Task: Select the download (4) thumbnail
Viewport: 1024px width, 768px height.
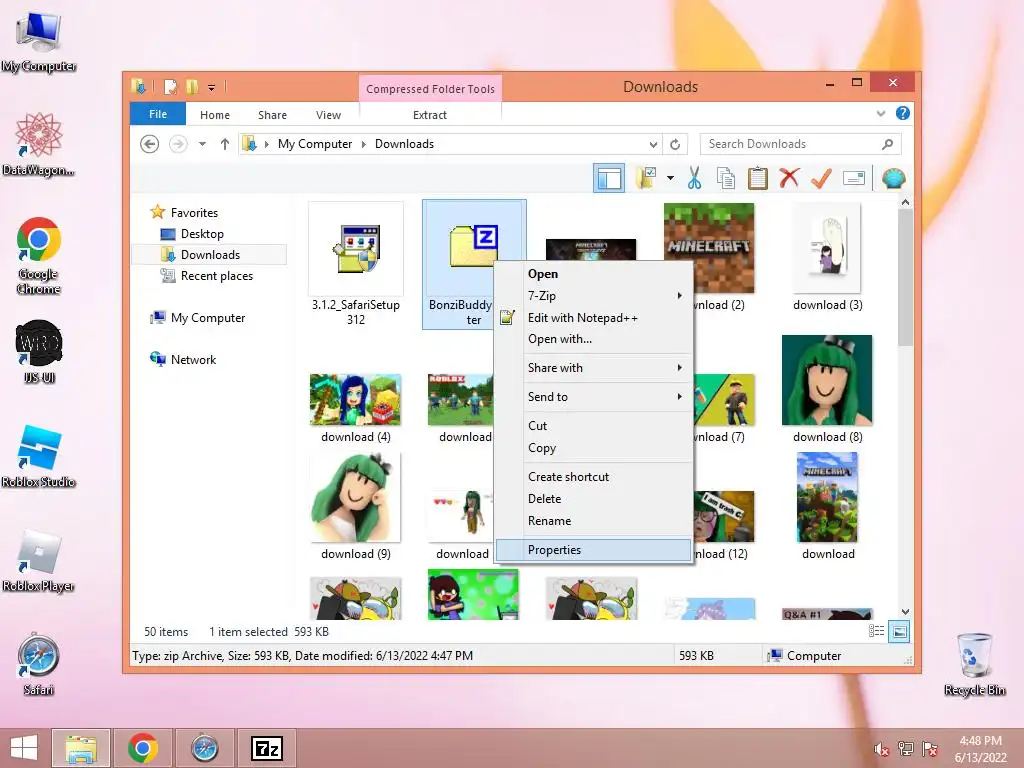Action: point(356,409)
